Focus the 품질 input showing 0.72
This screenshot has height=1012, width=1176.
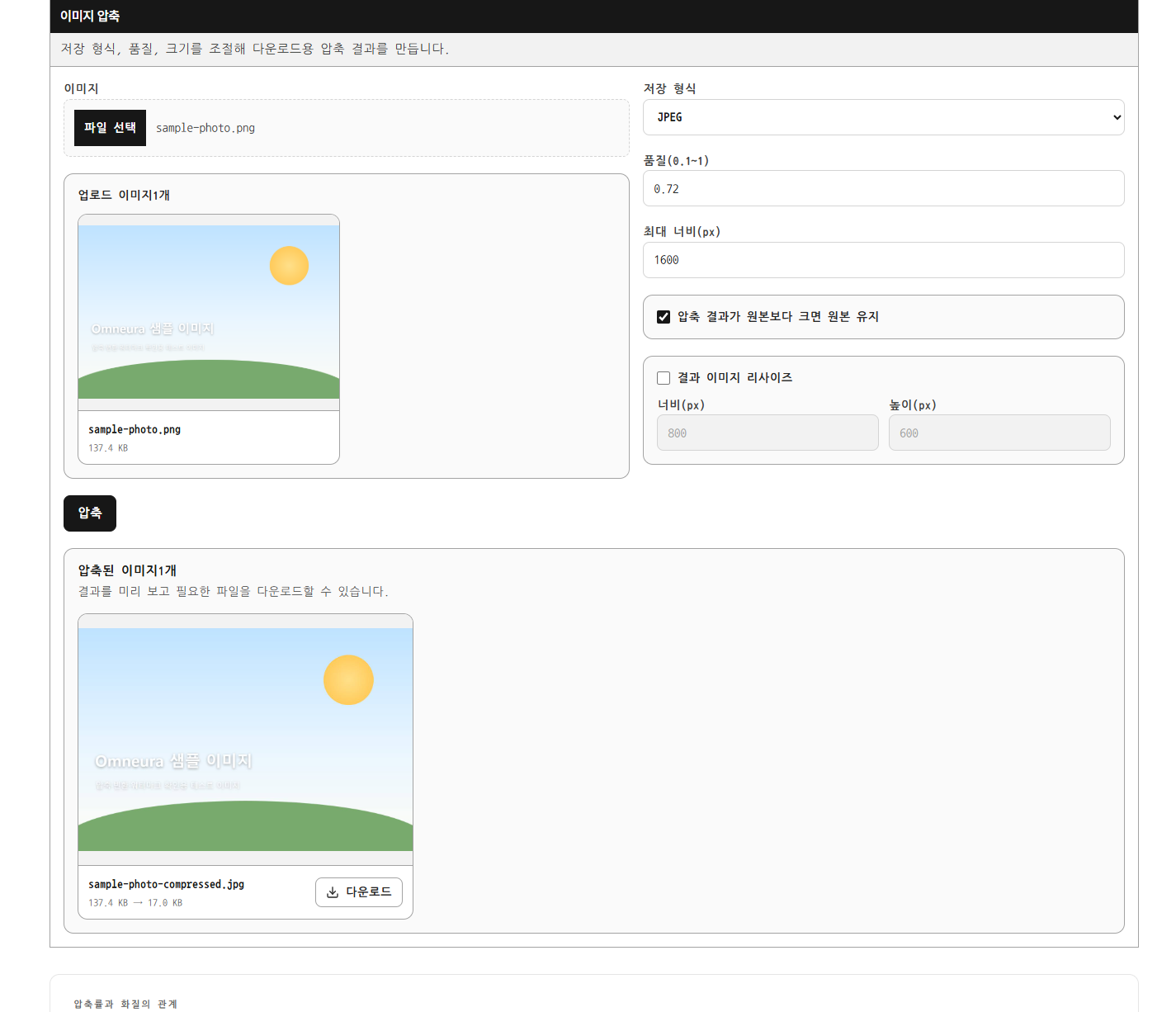click(883, 189)
